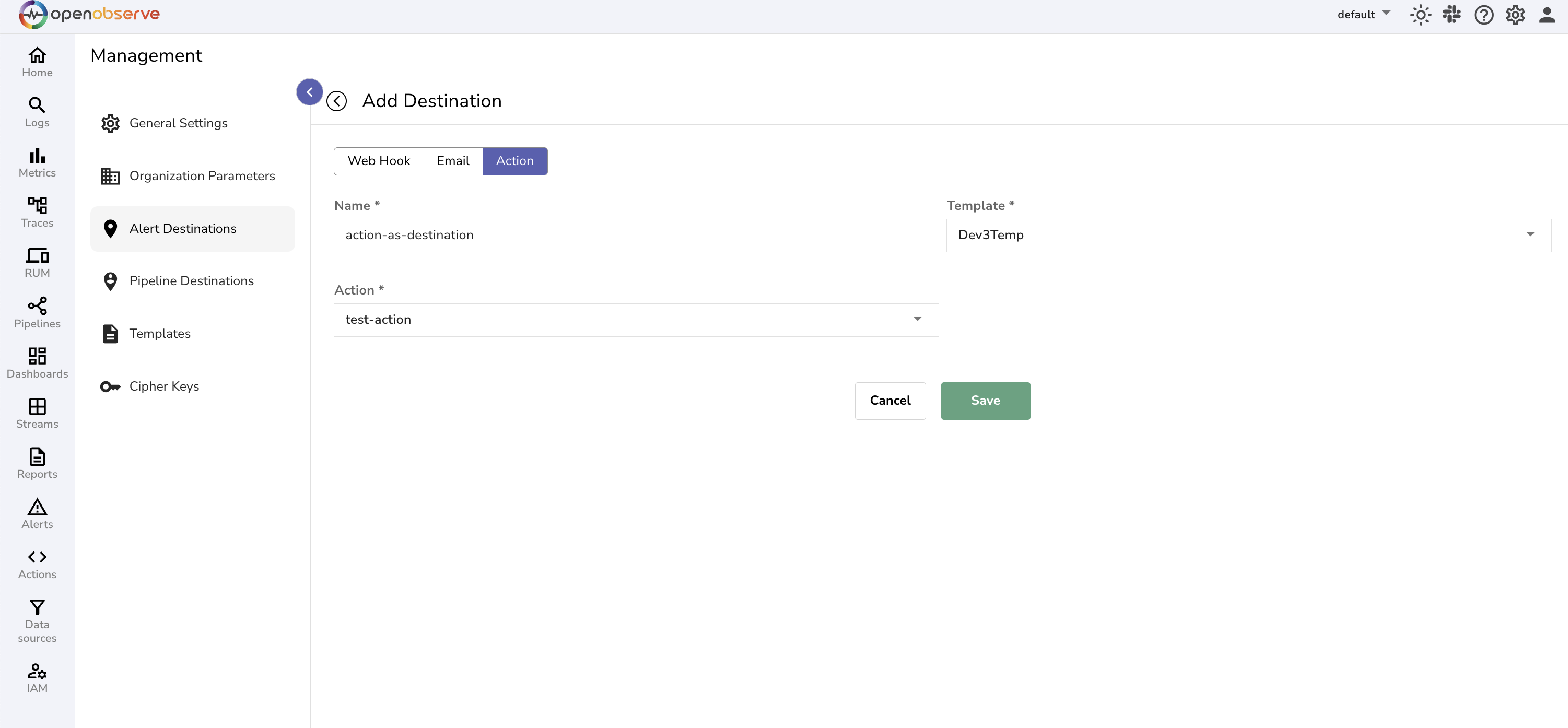Click the back arrow beside Add Destination

point(336,101)
